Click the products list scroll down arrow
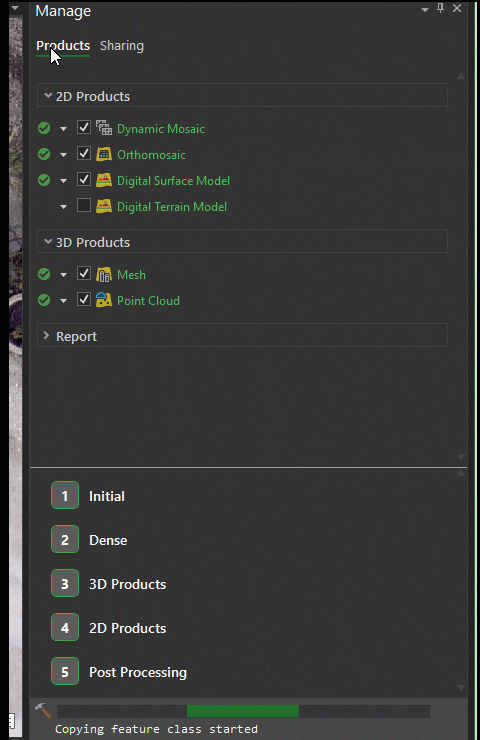 click(462, 456)
